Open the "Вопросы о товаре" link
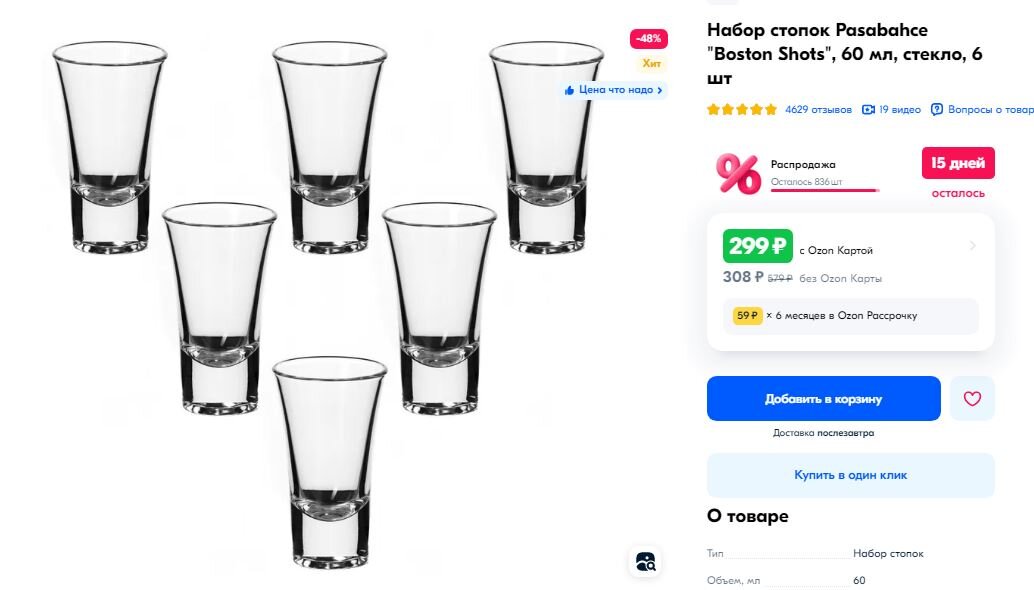Viewport: 1034px width, 590px height. 994,109
